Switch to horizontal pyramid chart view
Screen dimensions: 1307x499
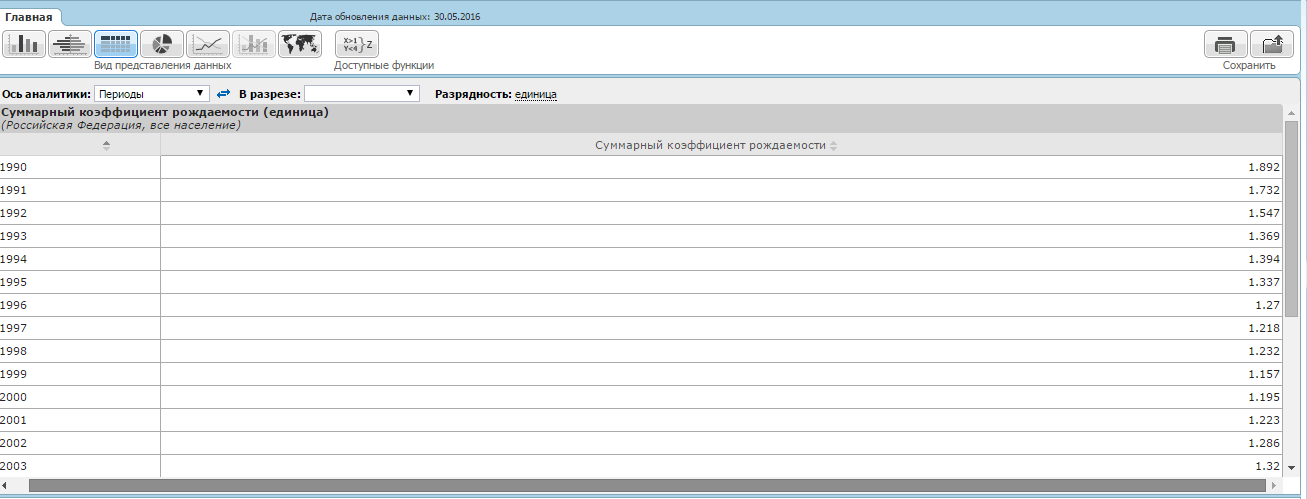[x=70, y=44]
